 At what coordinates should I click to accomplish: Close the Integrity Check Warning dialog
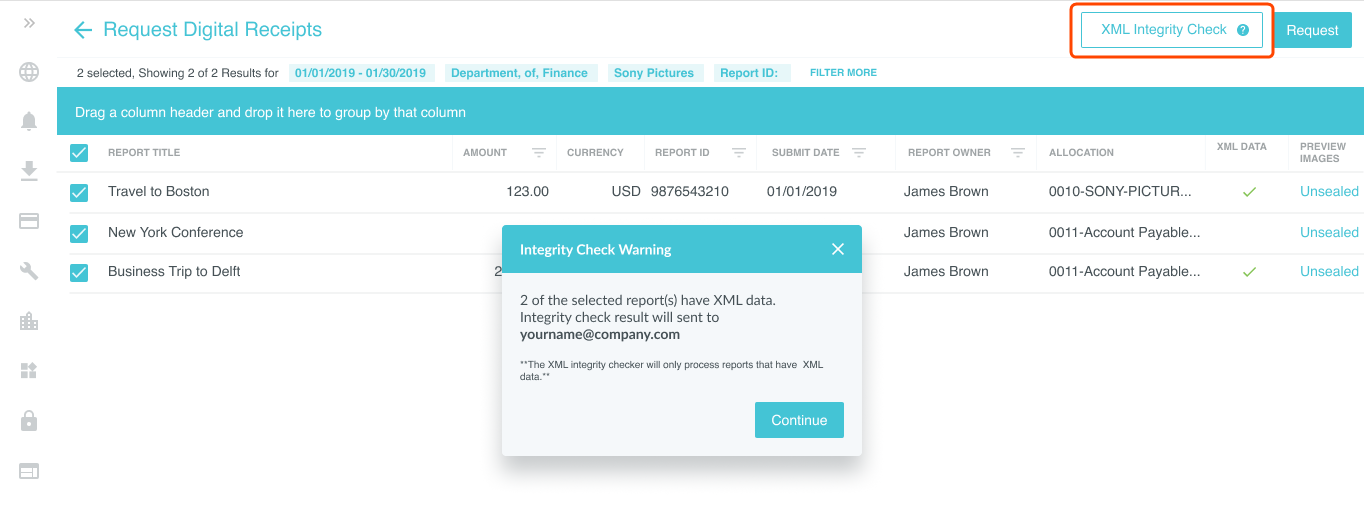[838, 249]
